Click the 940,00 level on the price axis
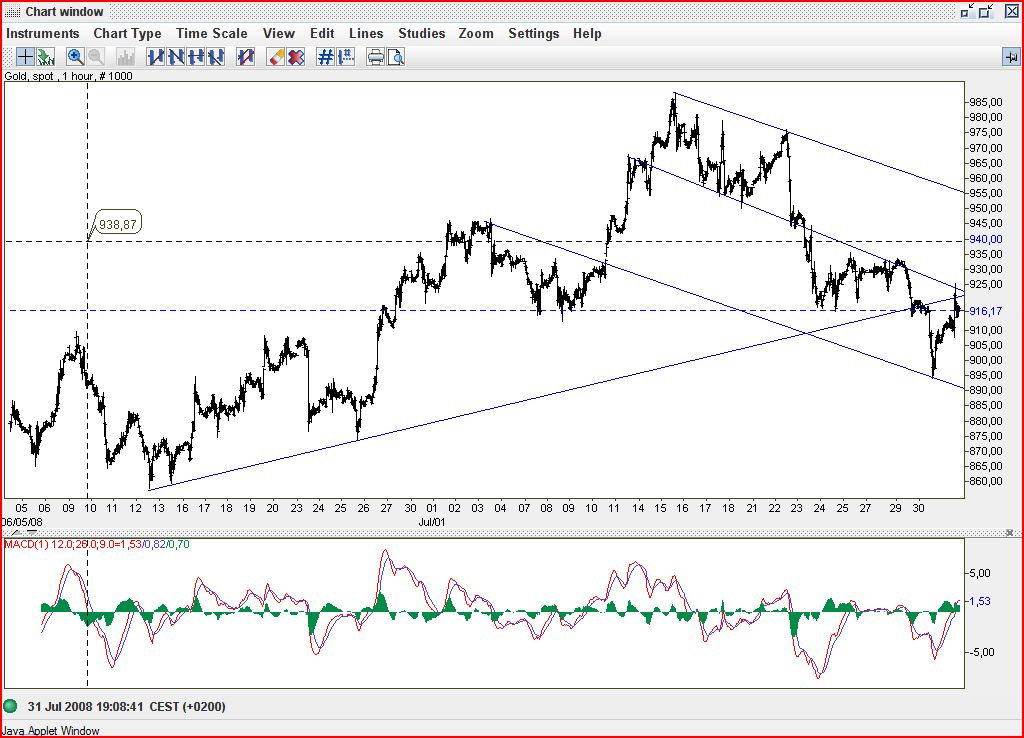The width and height of the screenshot is (1024, 738). (985, 239)
